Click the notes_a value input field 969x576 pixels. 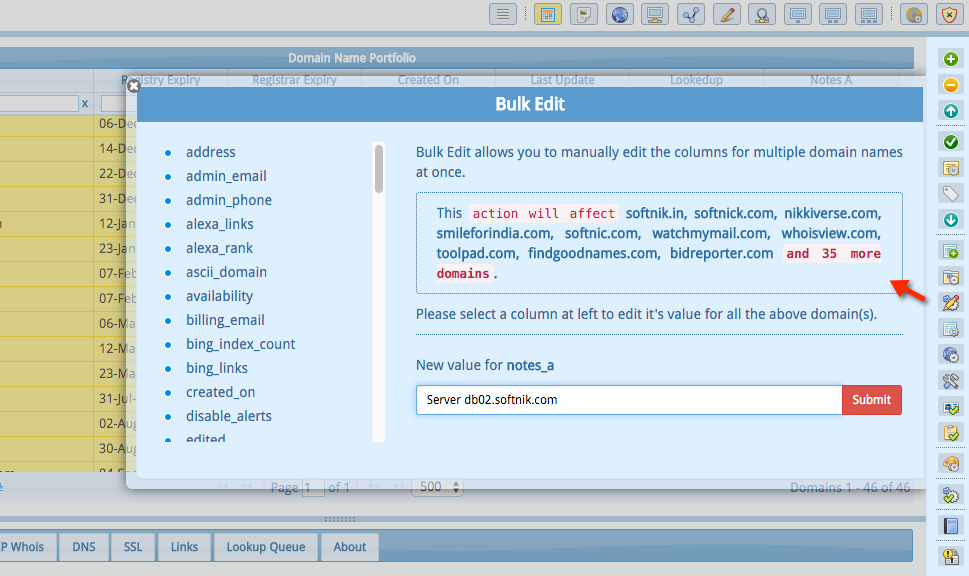(629, 400)
